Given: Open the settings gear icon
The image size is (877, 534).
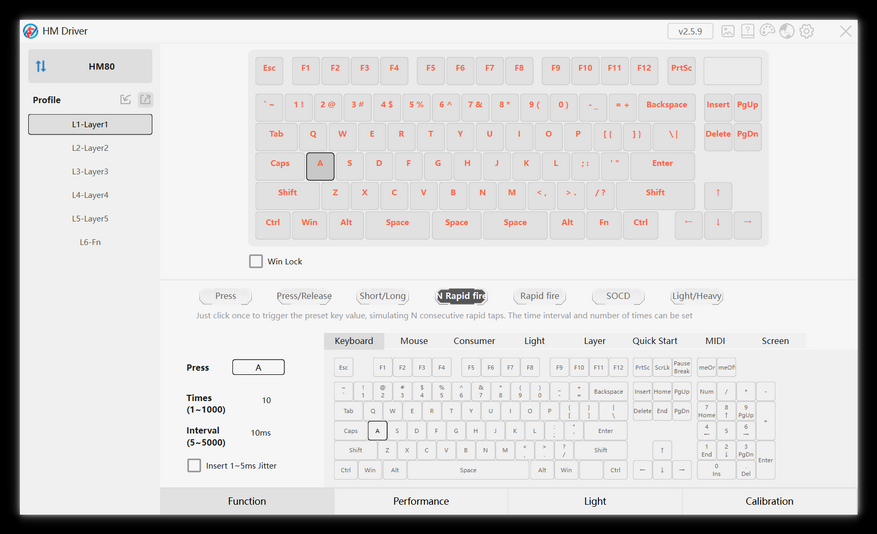Looking at the screenshot, I should pos(807,31).
